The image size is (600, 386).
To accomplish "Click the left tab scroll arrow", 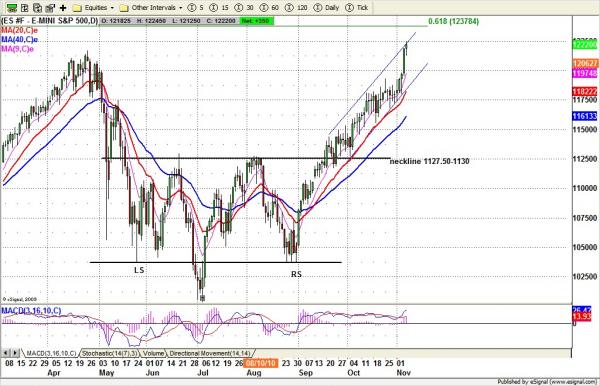I will [6, 353].
